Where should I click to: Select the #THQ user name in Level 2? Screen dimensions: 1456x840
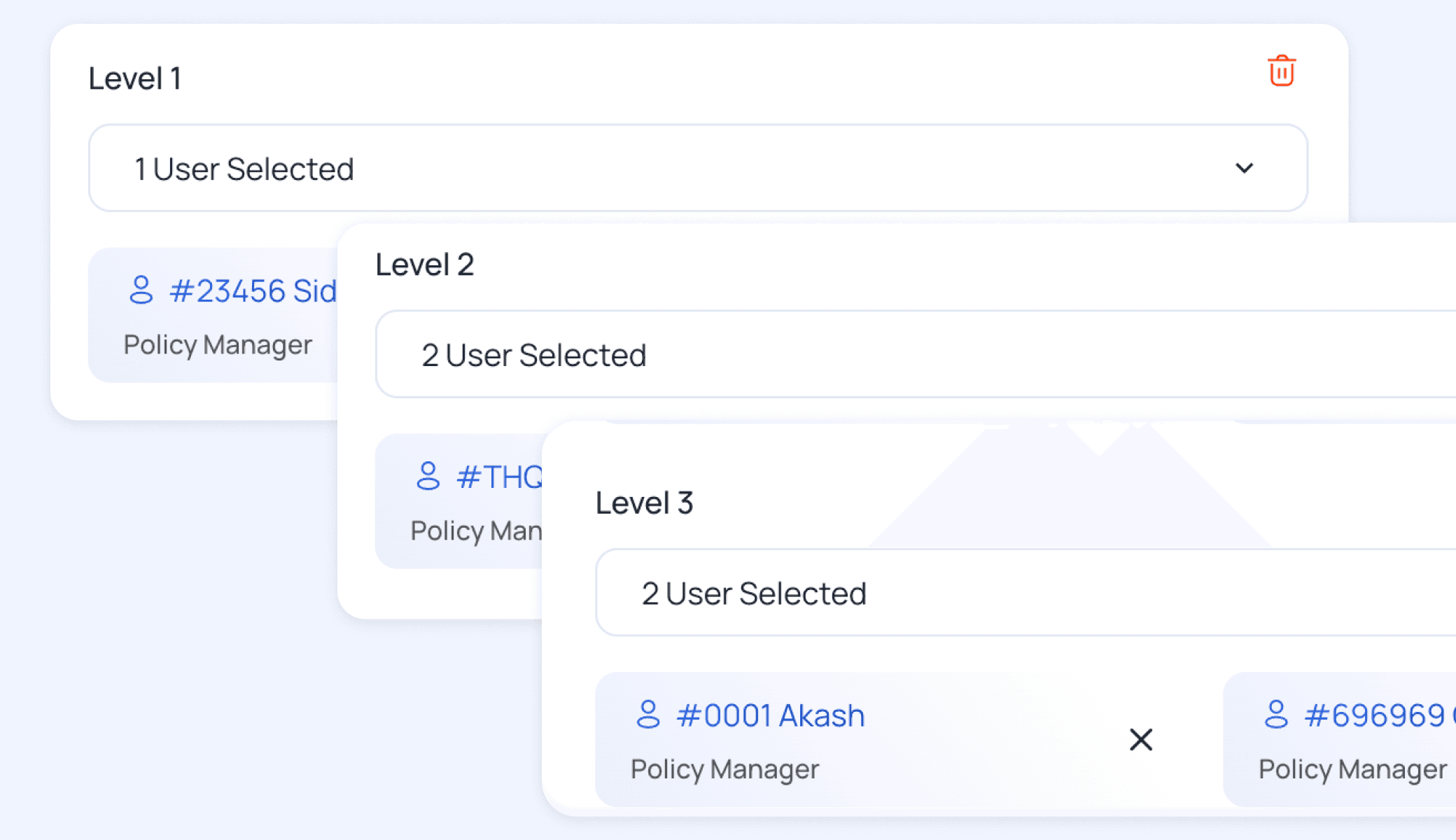[499, 477]
